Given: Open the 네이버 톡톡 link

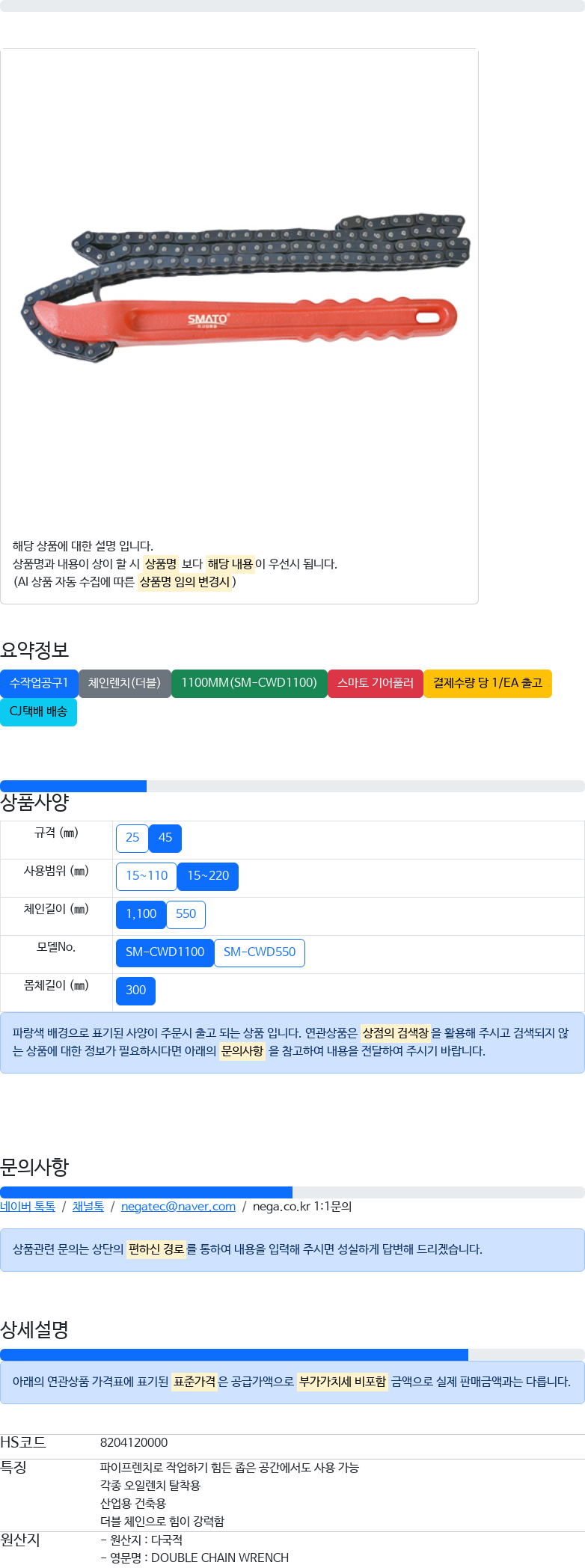Looking at the screenshot, I should tap(28, 1207).
